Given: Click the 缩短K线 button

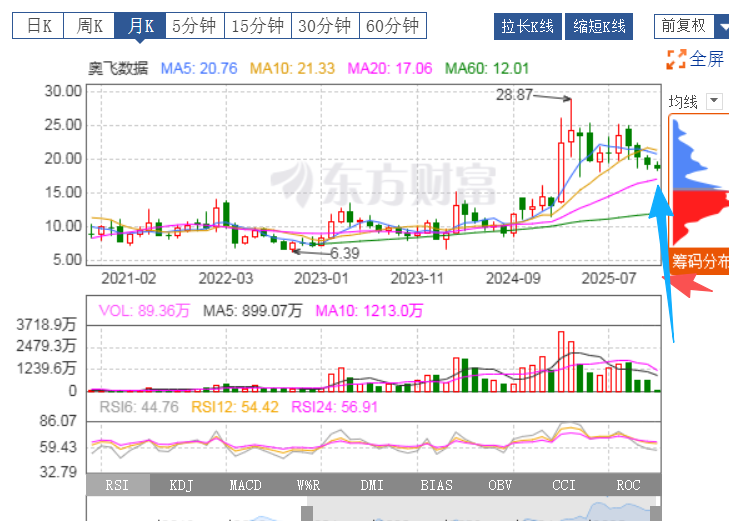Looking at the screenshot, I should click(x=599, y=26).
